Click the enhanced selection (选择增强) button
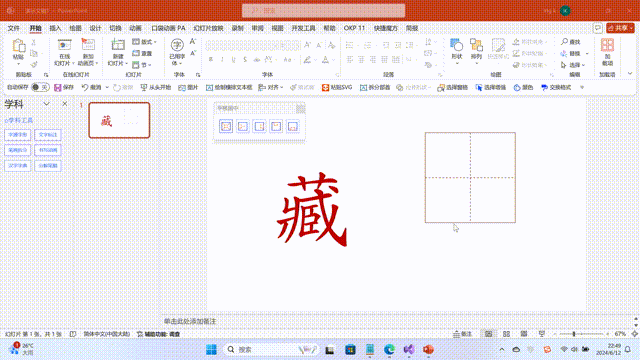Viewport: 640px width, 360px height. coord(491,87)
